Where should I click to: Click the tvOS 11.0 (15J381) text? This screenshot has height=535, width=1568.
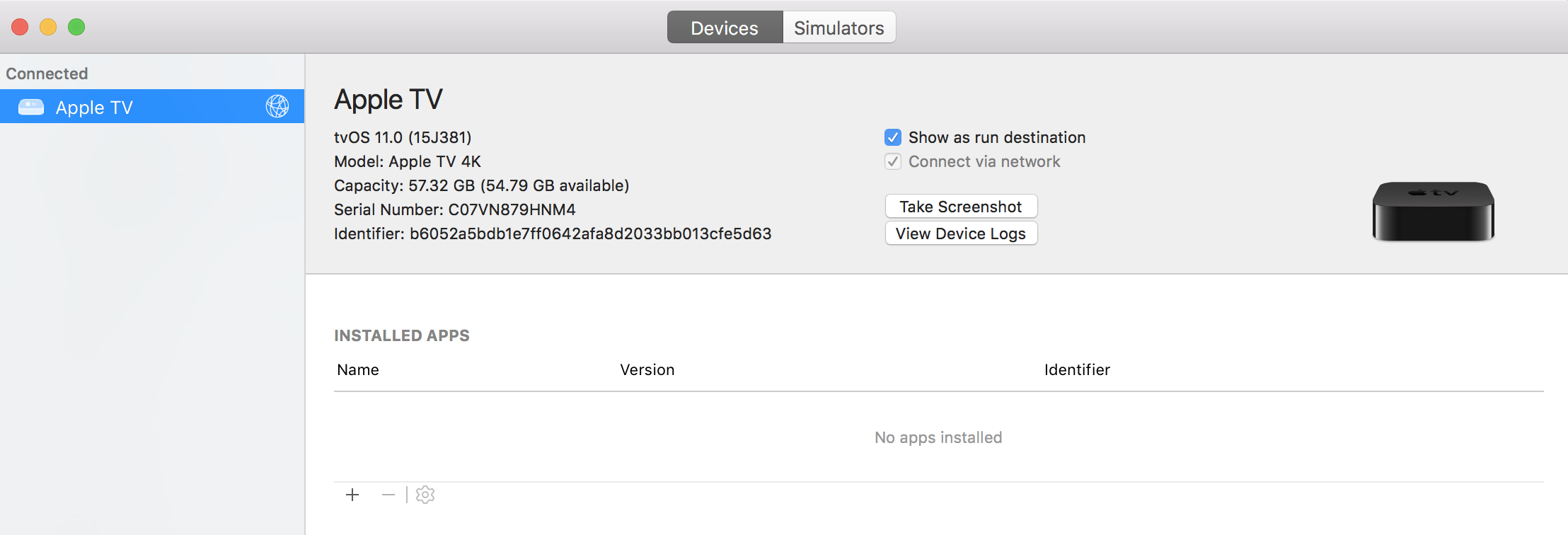pyautogui.click(x=403, y=137)
